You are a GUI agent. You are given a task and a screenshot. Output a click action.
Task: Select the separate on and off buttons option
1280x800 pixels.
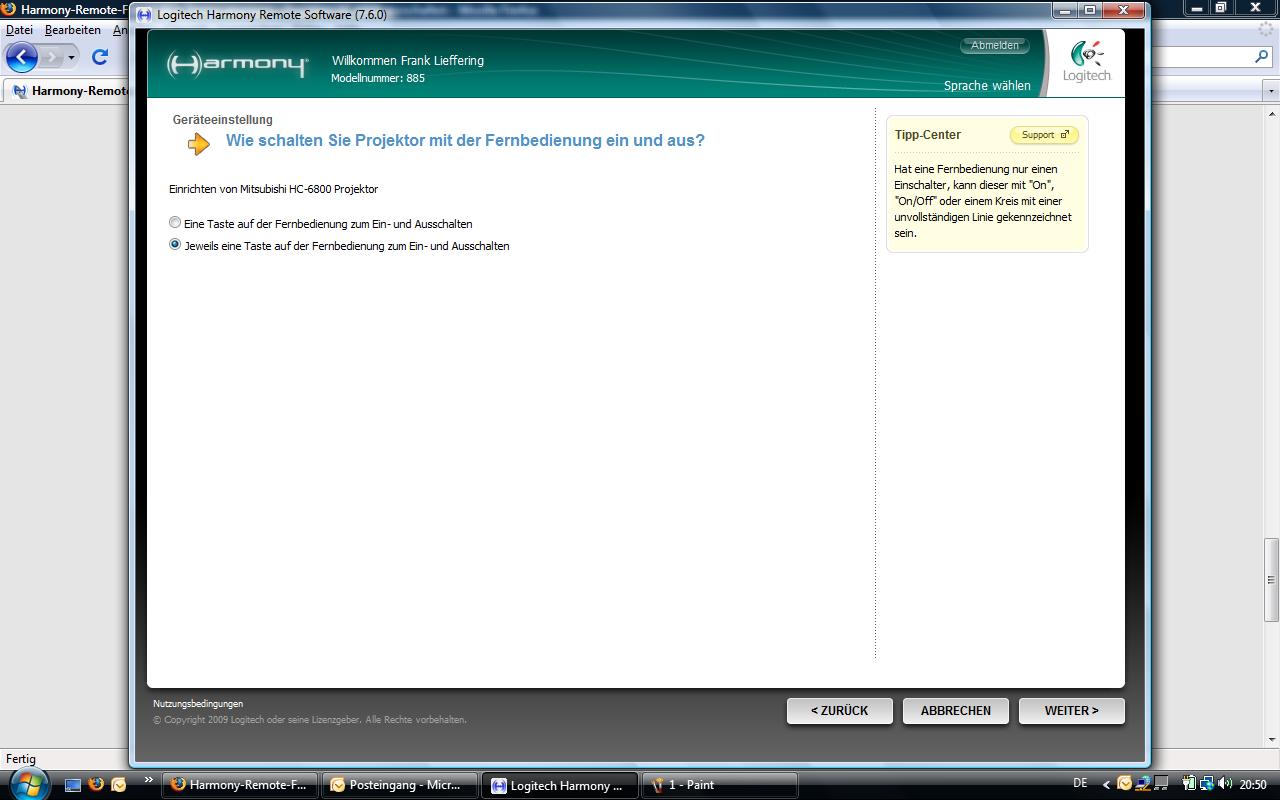click(x=175, y=245)
